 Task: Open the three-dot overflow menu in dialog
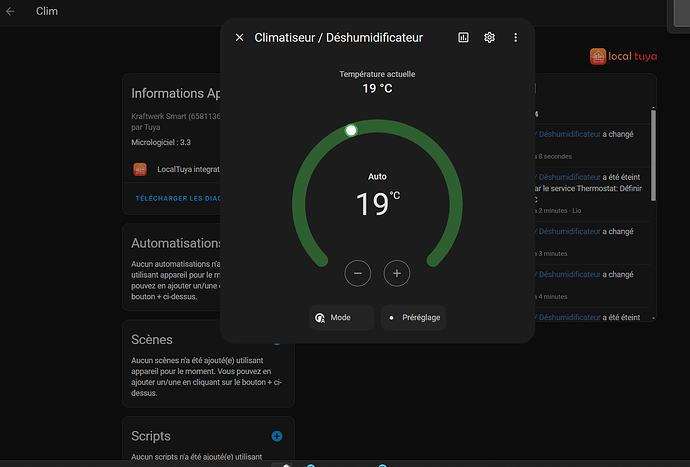point(516,38)
